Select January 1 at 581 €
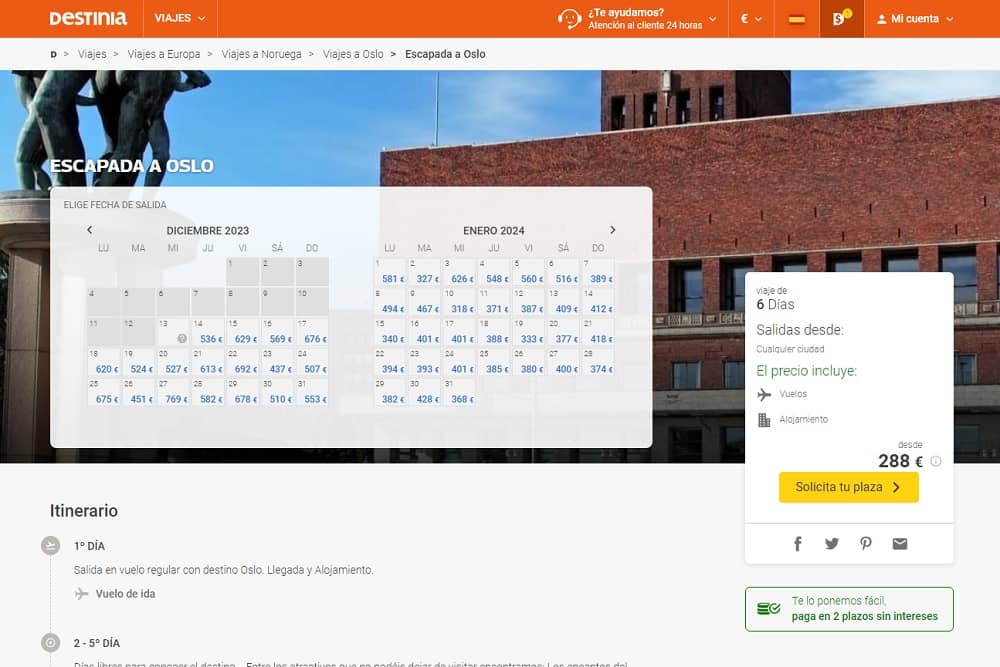Image resolution: width=1000 pixels, height=667 pixels. (390, 272)
